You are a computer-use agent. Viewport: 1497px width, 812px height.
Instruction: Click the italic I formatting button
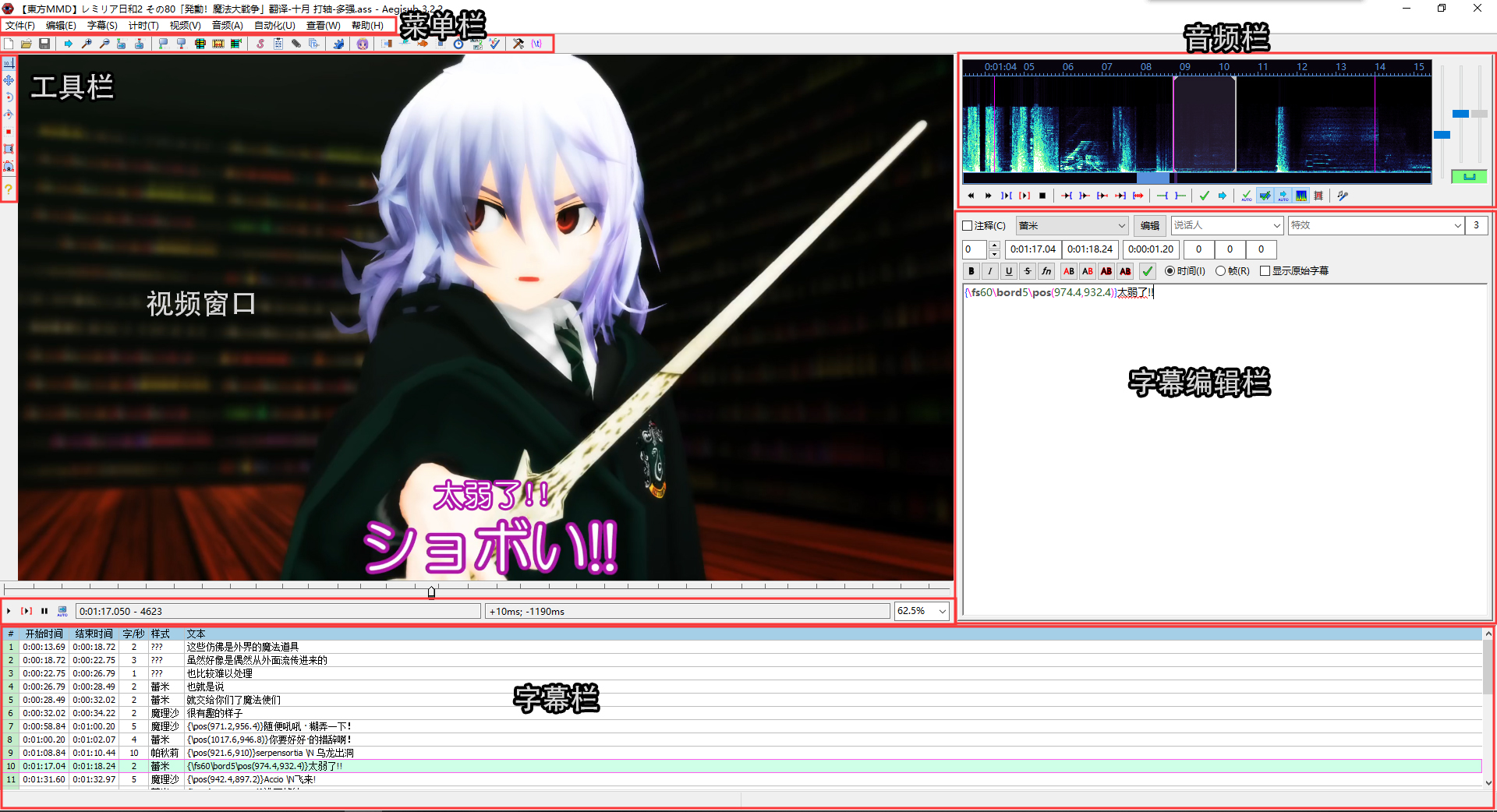[990, 271]
